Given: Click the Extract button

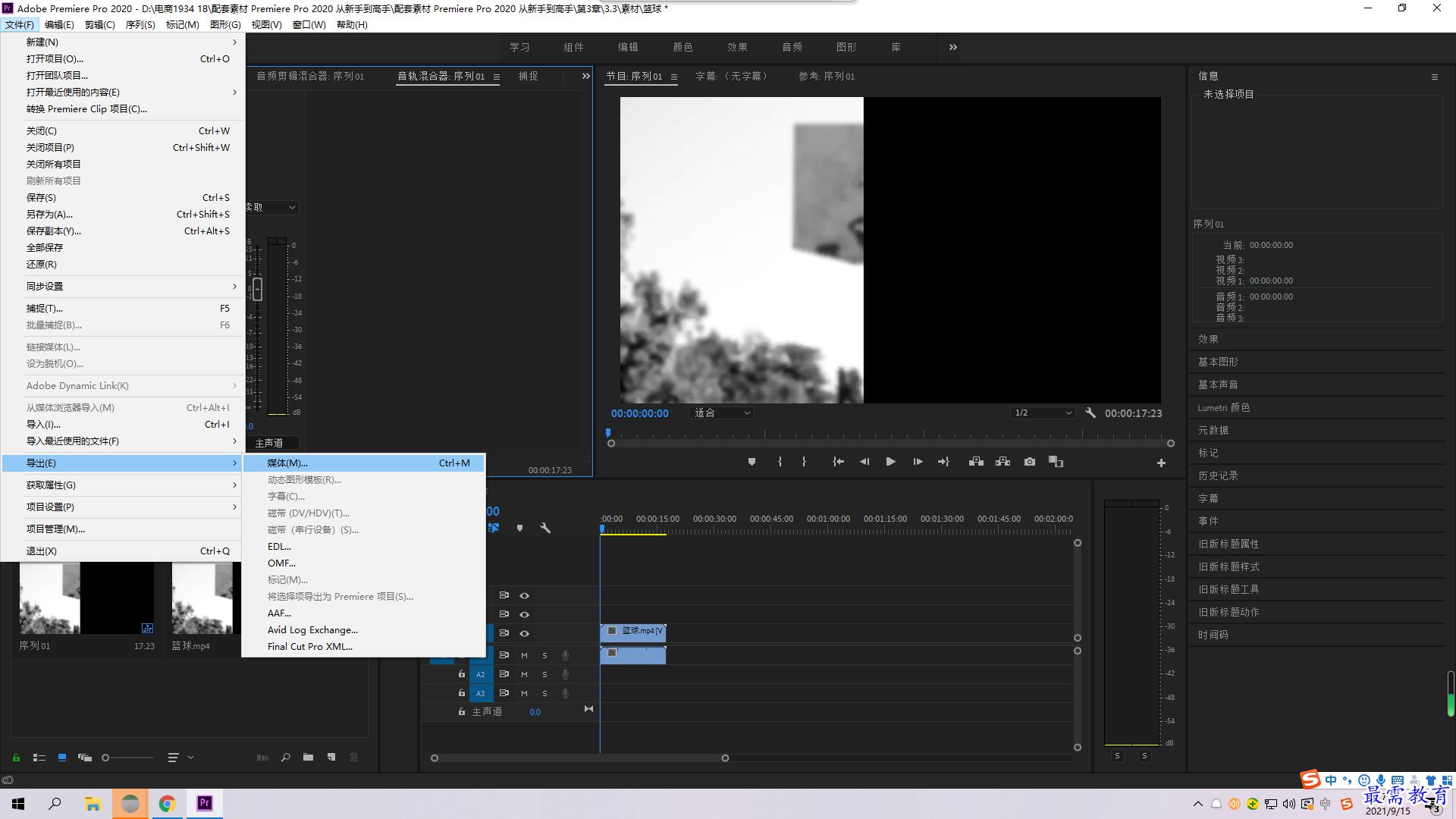Looking at the screenshot, I should (1003, 462).
